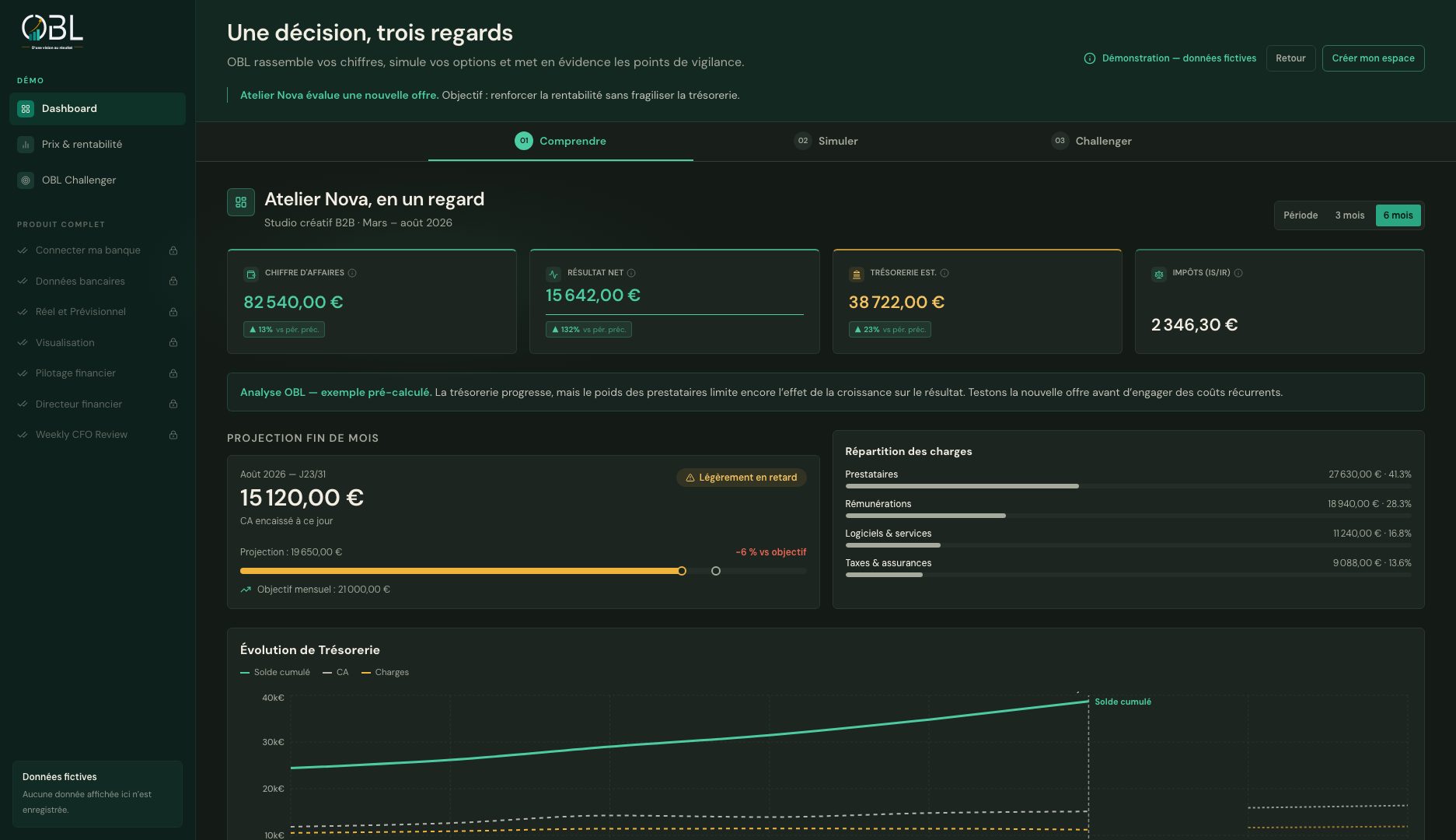Open Dashboard in the sidebar
This screenshot has height=840, width=1456.
[97, 109]
